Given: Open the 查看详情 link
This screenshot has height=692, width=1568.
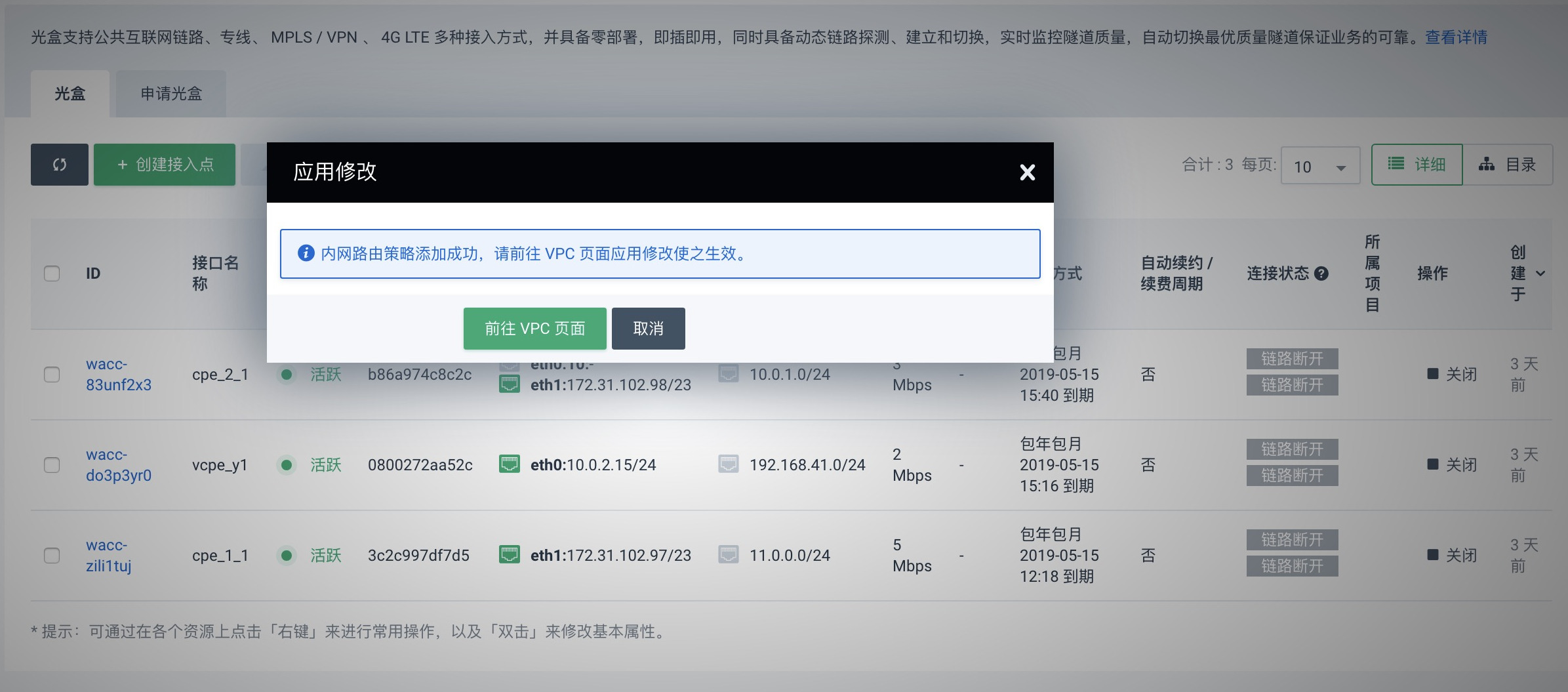Looking at the screenshot, I should pos(1456,37).
